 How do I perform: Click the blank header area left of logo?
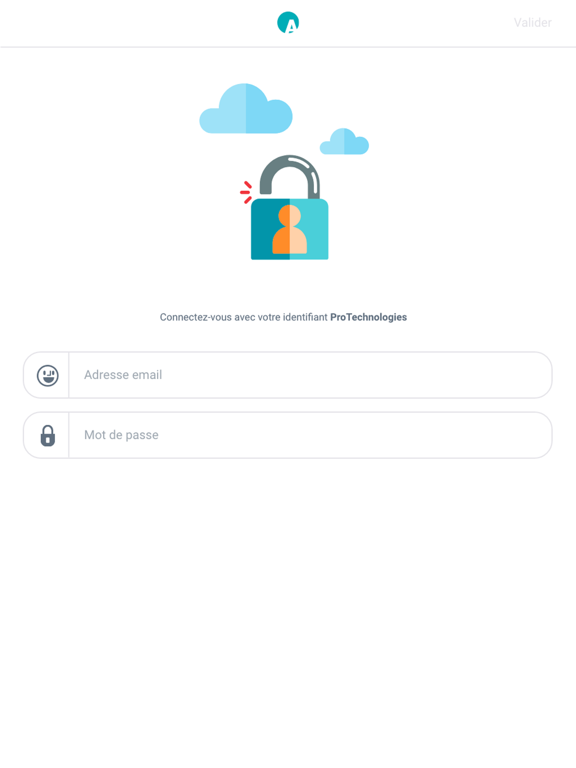137,23
